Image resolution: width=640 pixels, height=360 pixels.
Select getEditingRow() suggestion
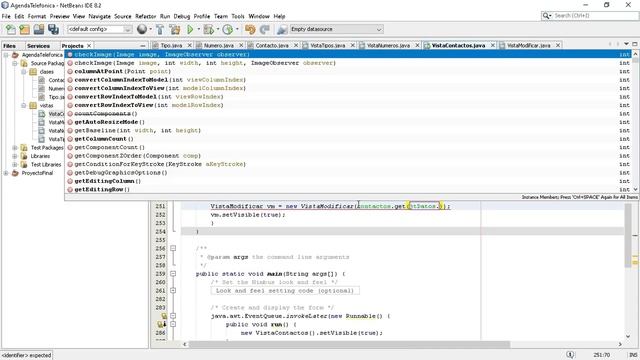pyautogui.click(x=349, y=189)
